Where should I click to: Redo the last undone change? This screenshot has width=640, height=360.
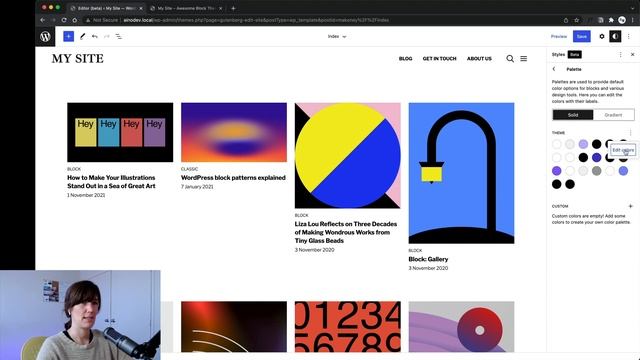tap(107, 36)
